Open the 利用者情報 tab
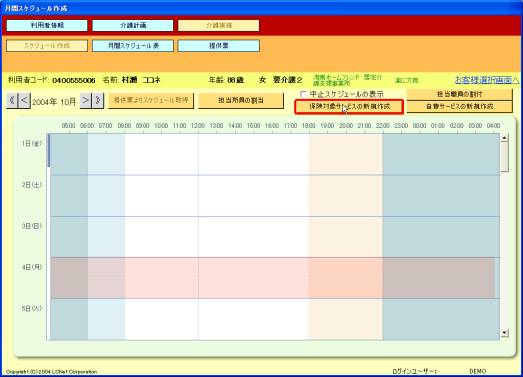Image resolution: width=523 pixels, height=377 pixels. tap(47, 25)
